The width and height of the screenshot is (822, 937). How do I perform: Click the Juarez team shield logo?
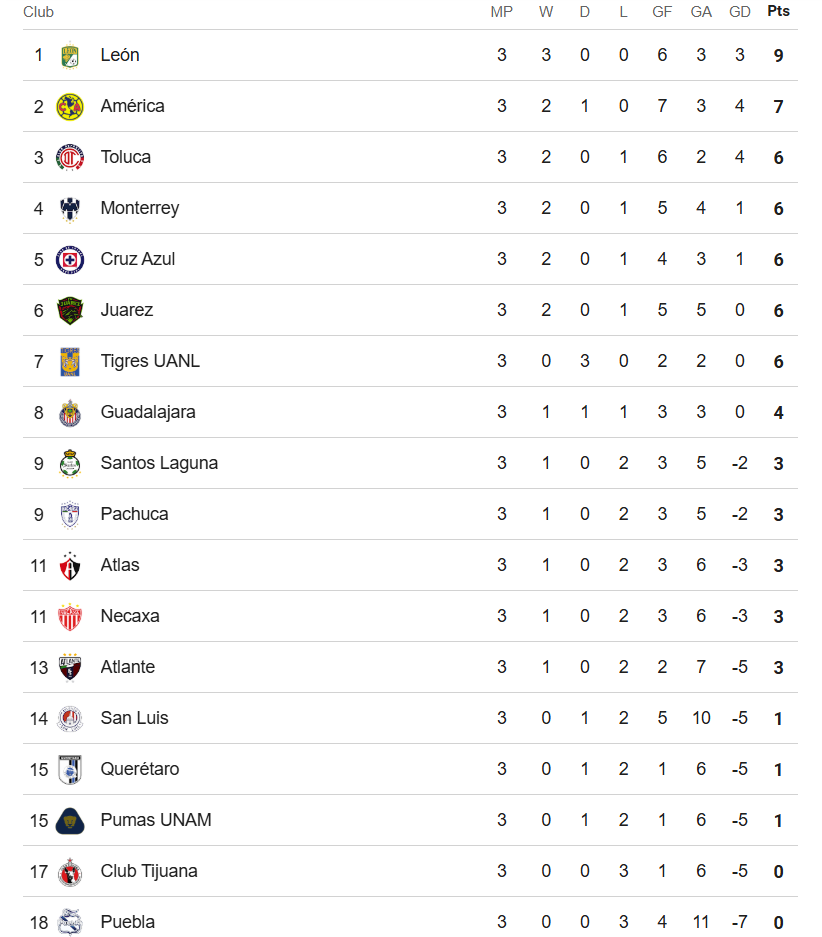tap(70, 311)
